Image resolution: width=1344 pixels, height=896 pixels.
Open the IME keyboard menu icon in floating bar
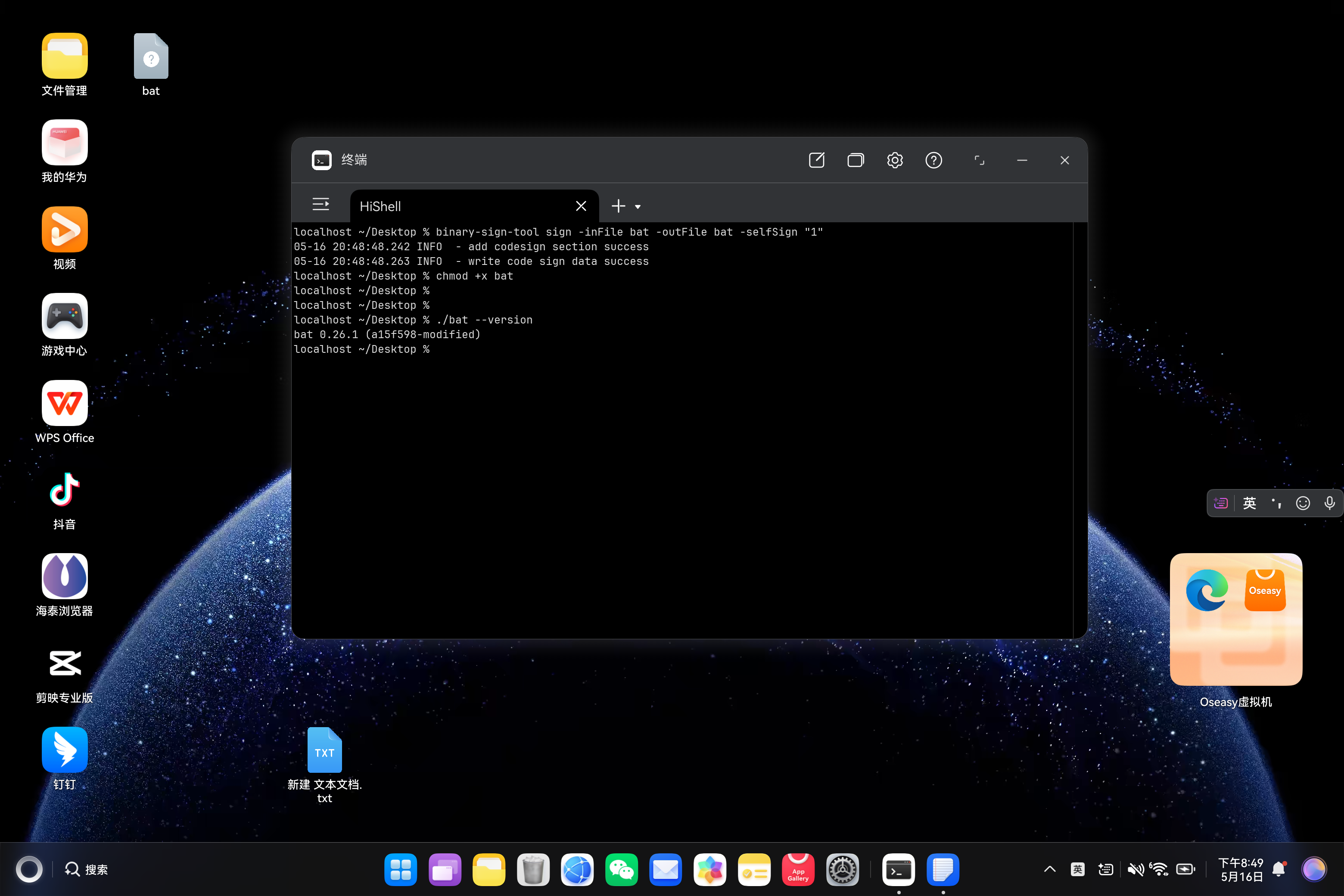coord(1221,503)
